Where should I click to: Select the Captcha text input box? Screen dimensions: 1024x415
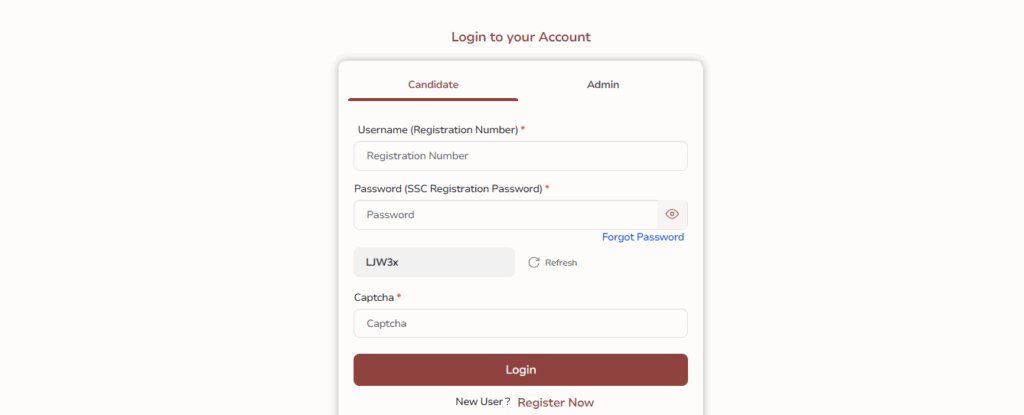520,323
